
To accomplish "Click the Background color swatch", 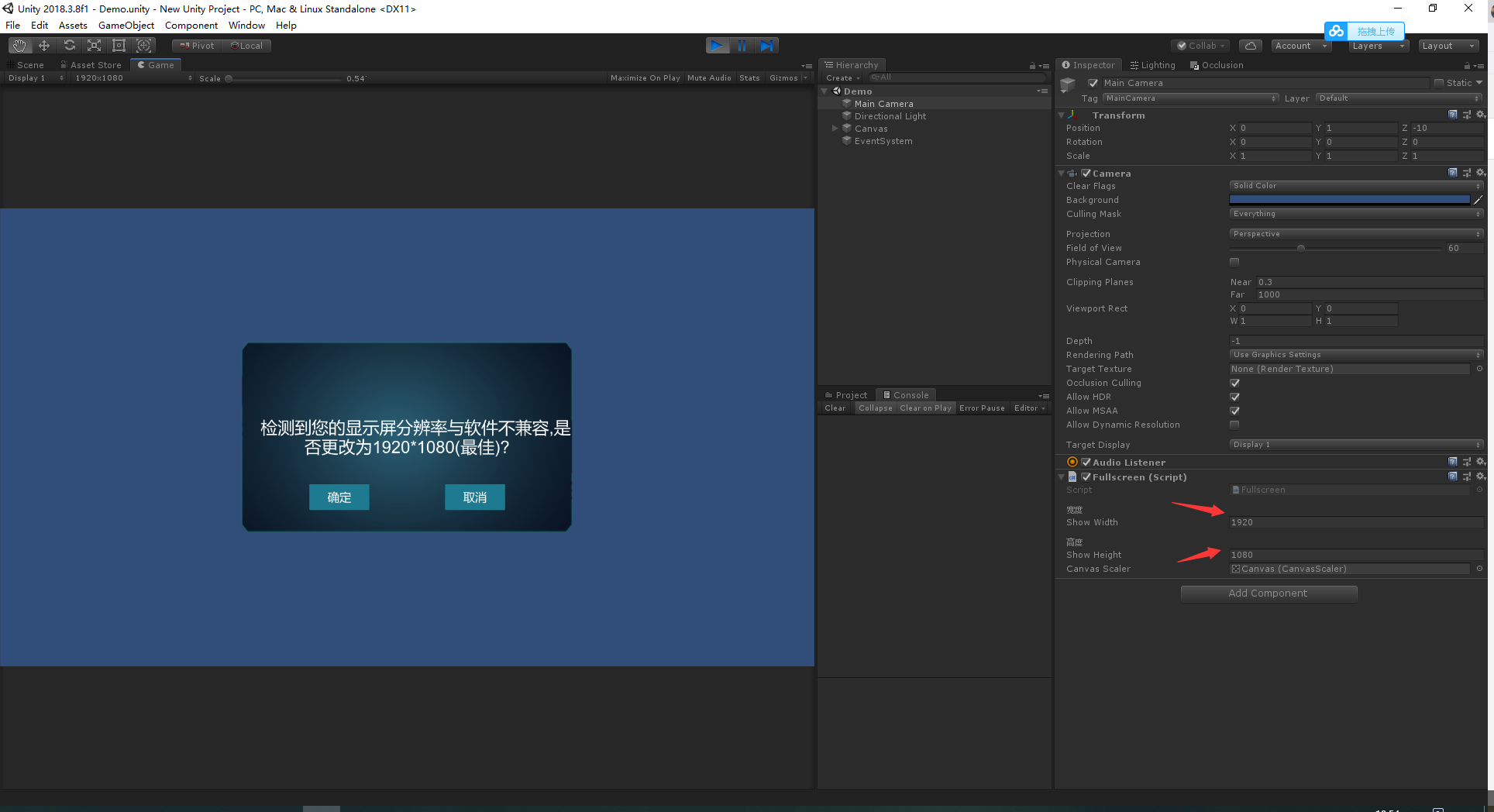I will point(1349,199).
